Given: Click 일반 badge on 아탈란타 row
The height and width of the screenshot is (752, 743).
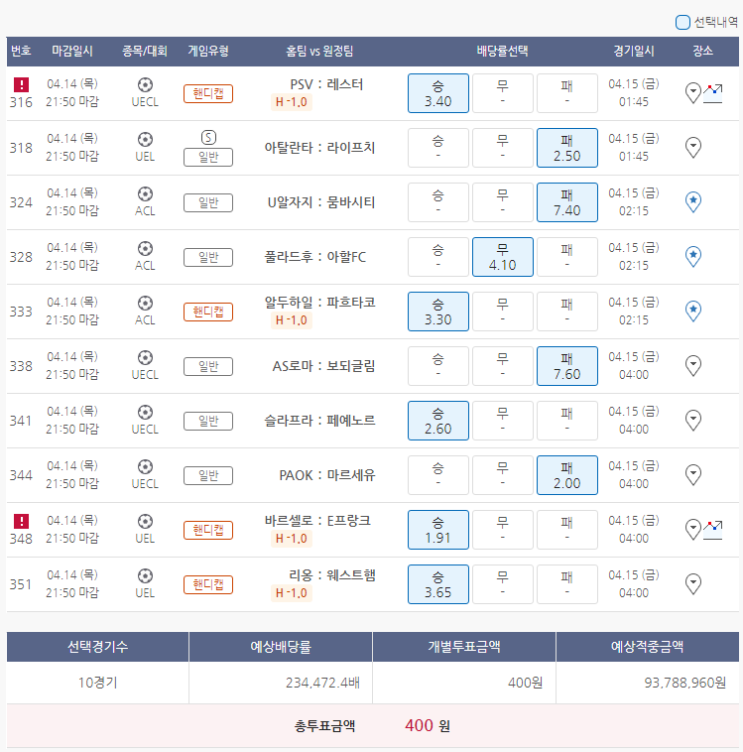Looking at the screenshot, I should [x=208, y=157].
